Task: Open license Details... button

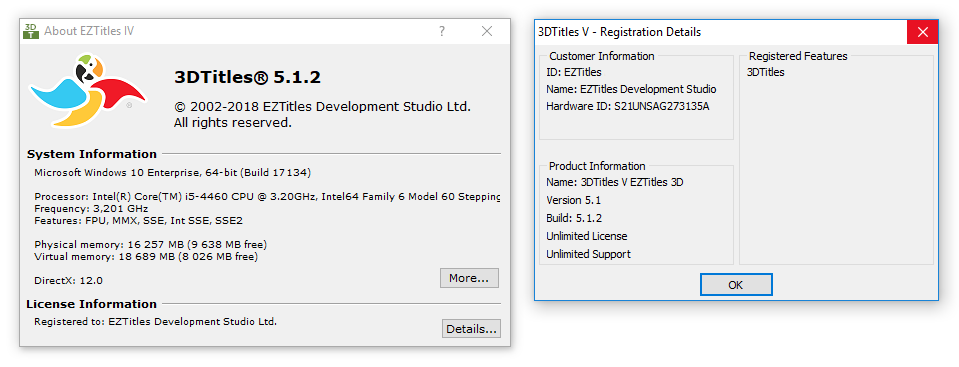Action: 471,328
